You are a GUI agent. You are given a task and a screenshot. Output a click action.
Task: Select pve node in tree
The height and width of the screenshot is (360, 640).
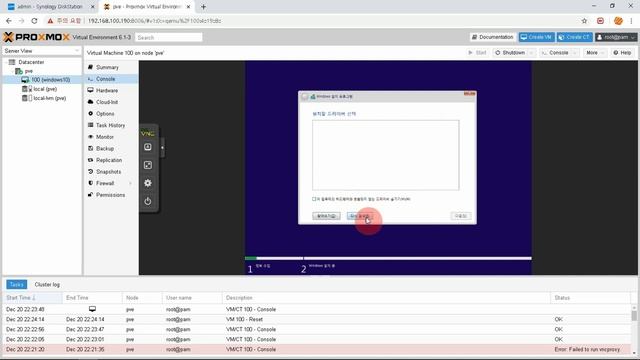tap(29, 71)
